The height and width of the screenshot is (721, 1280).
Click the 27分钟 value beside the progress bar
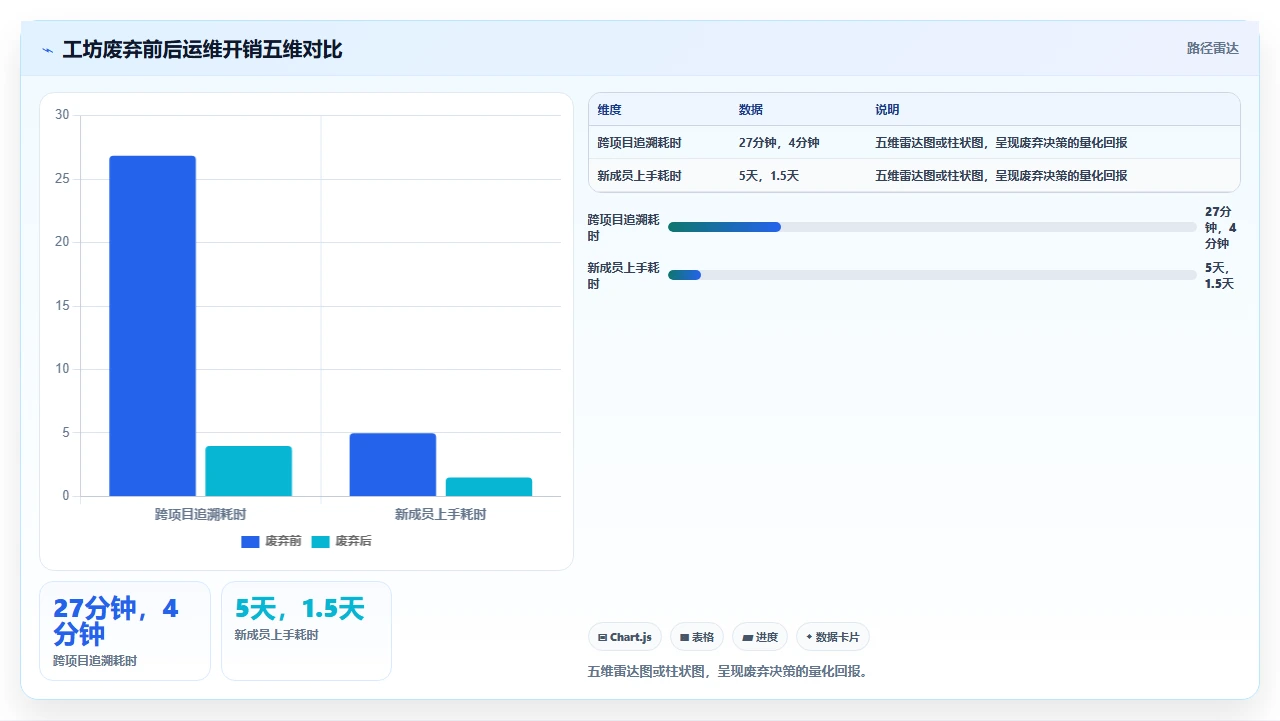point(1220,227)
